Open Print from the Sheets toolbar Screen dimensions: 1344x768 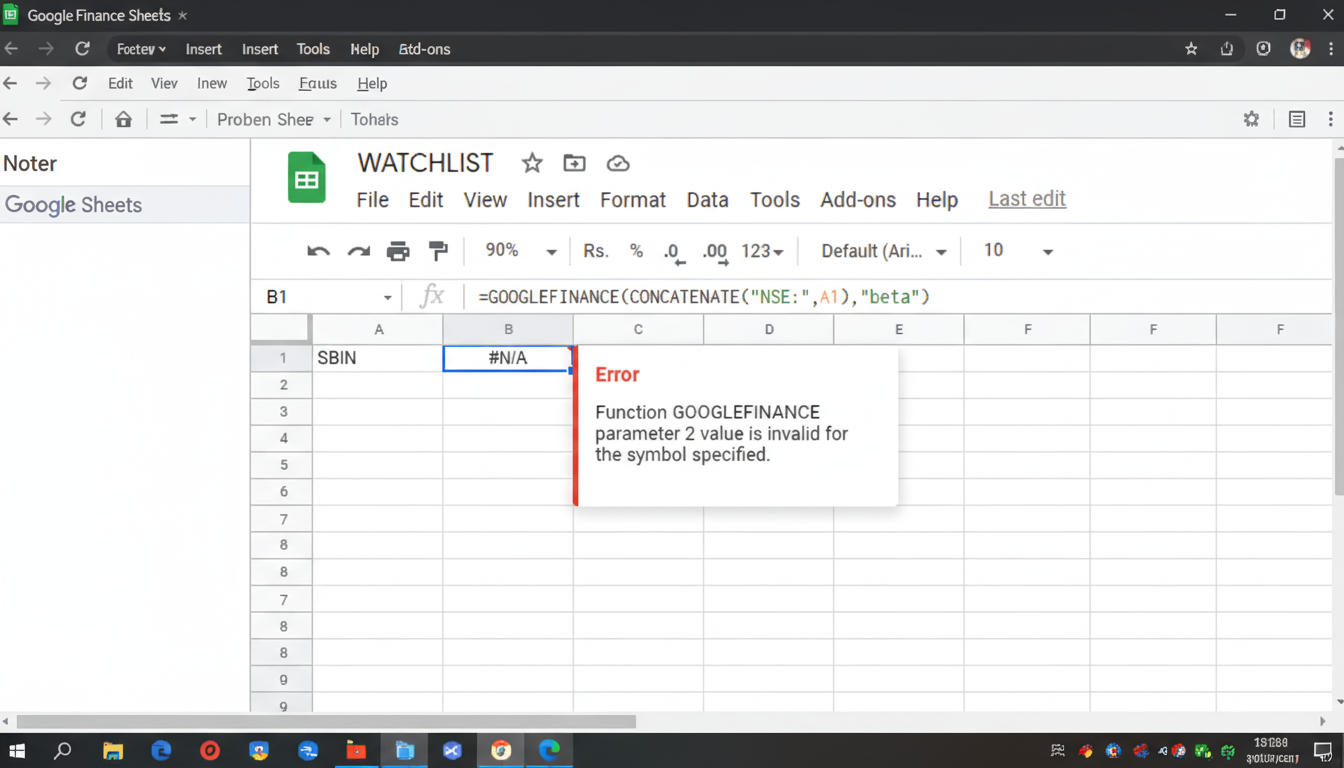[x=398, y=251]
